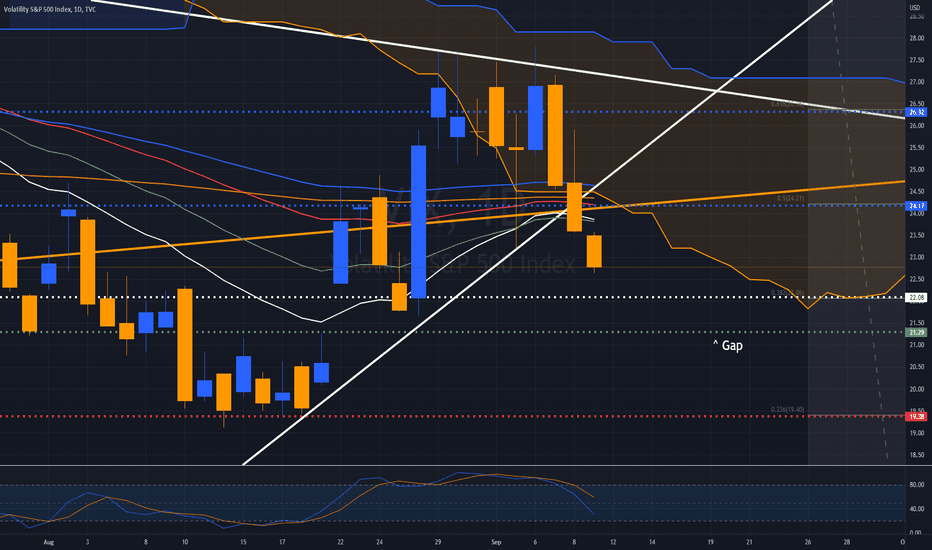932x550 pixels.
Task: Click date 21 on the time axis
Action: 750,542
